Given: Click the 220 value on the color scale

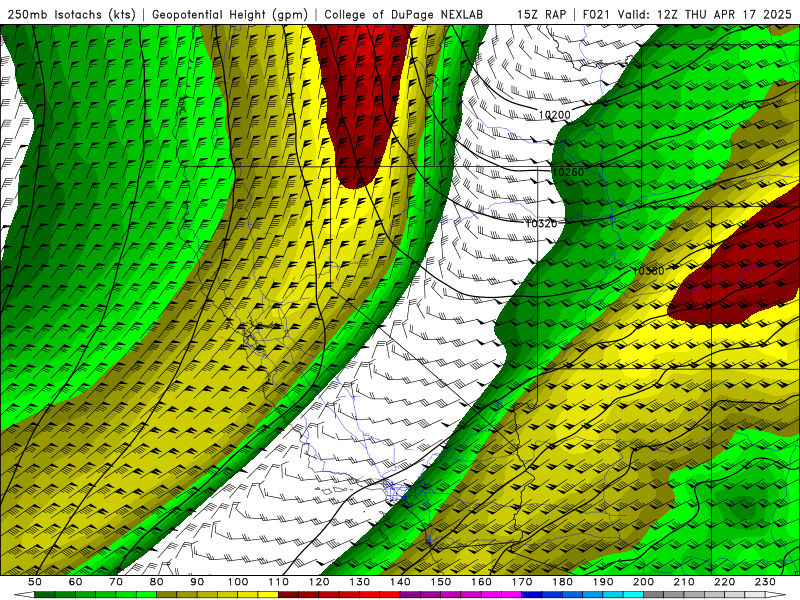Looking at the screenshot, I should click(x=724, y=582).
